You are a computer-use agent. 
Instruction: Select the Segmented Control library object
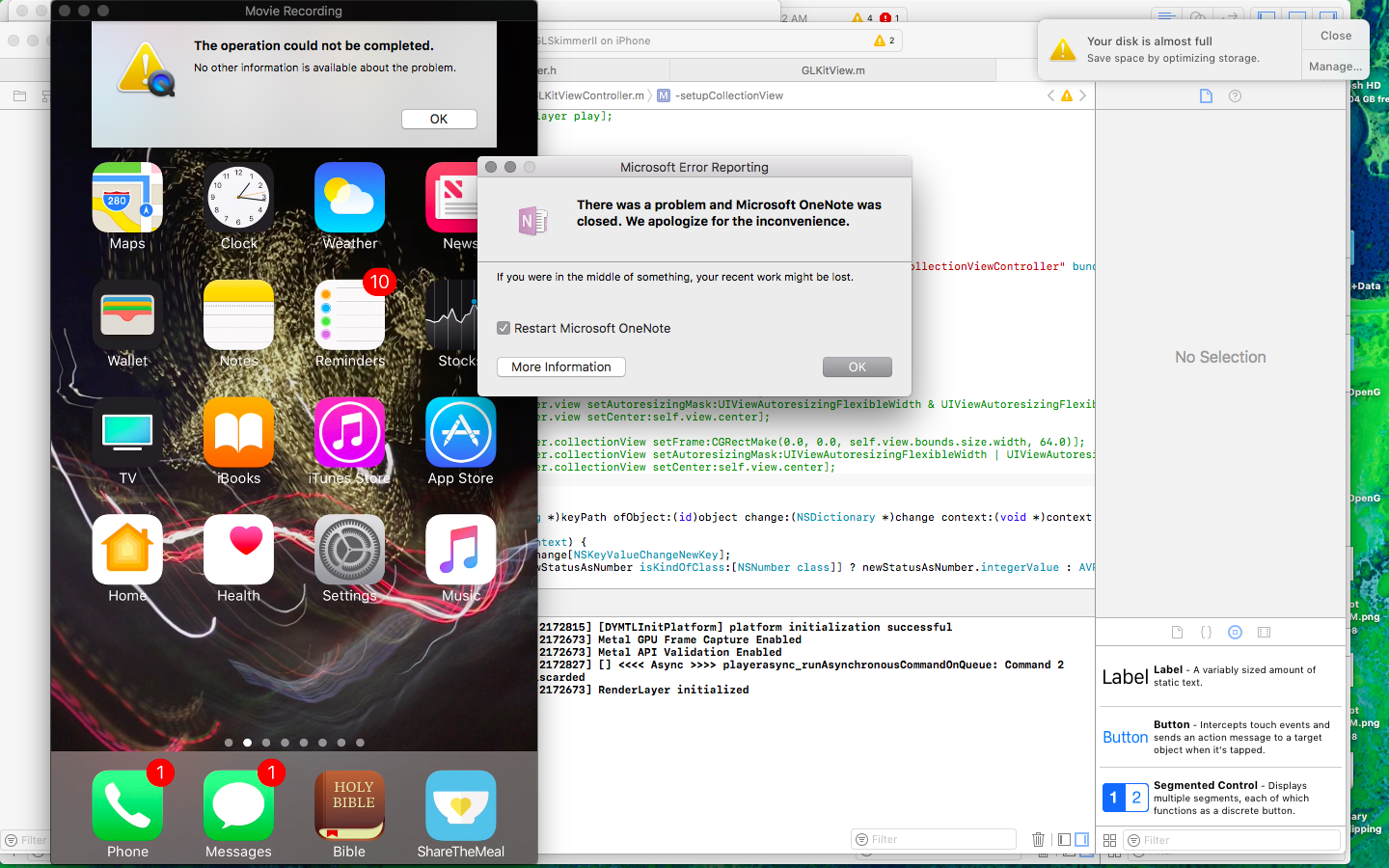click(x=1222, y=798)
